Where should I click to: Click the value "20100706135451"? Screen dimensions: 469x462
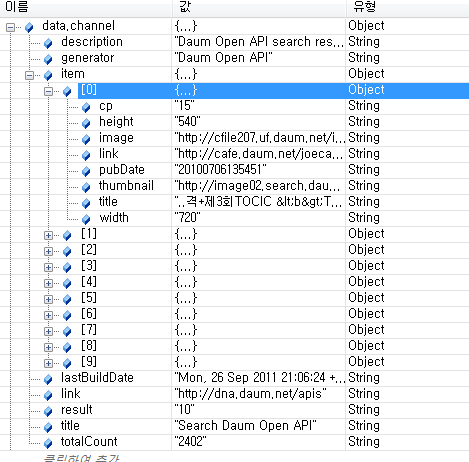coord(220,170)
